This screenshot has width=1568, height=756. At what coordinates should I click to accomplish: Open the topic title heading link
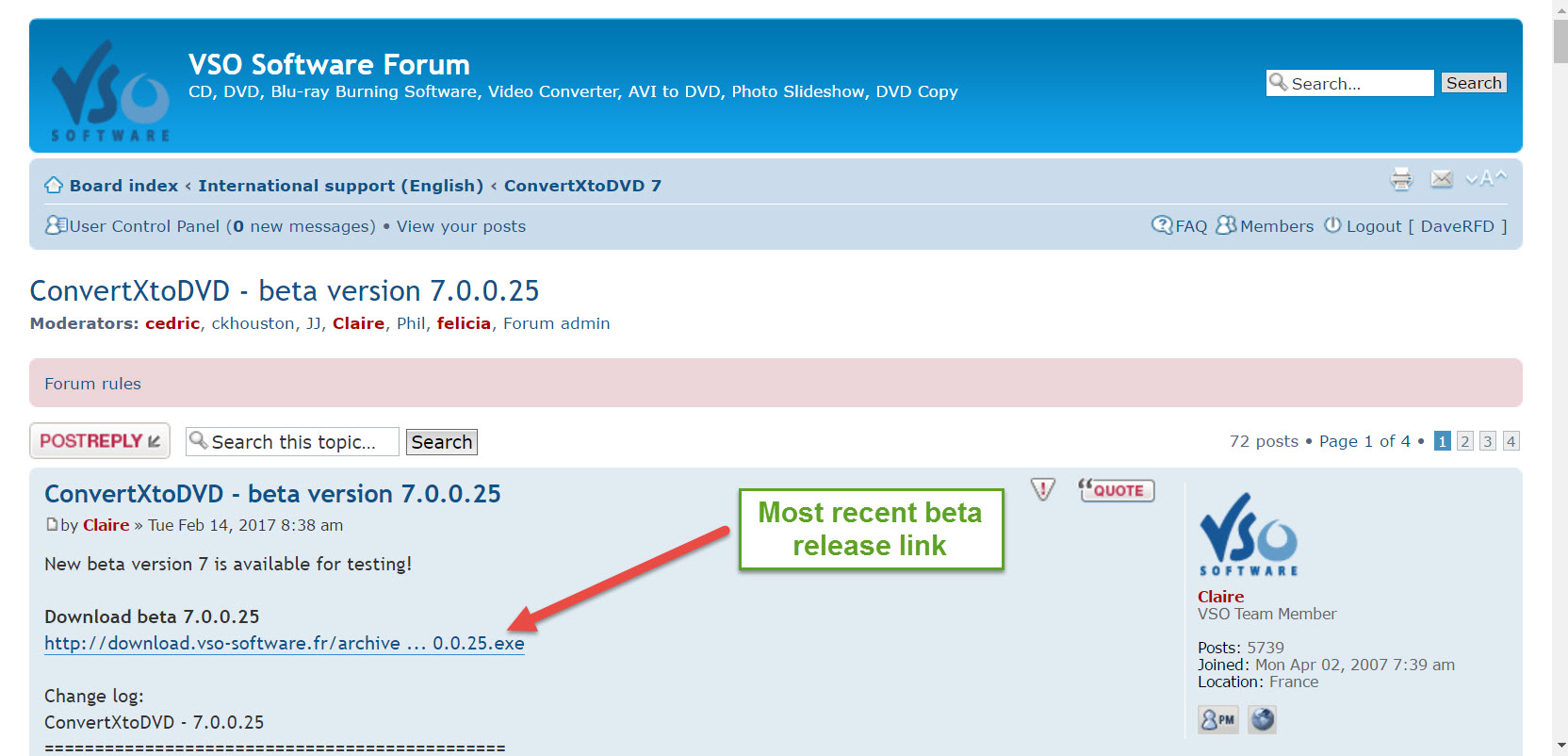tap(285, 290)
